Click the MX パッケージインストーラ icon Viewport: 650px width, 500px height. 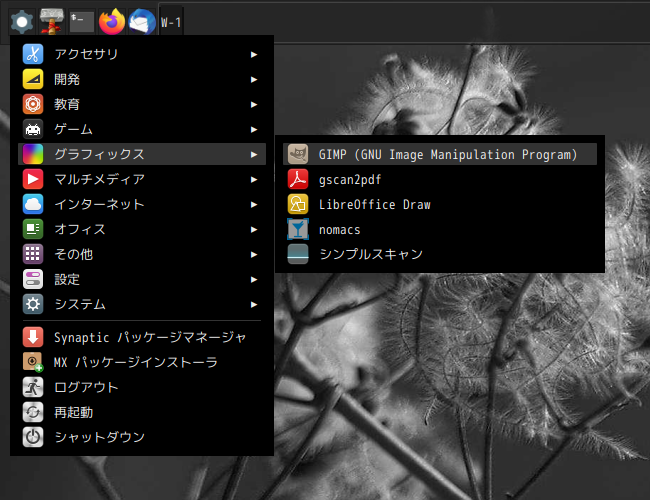click(x=33, y=362)
